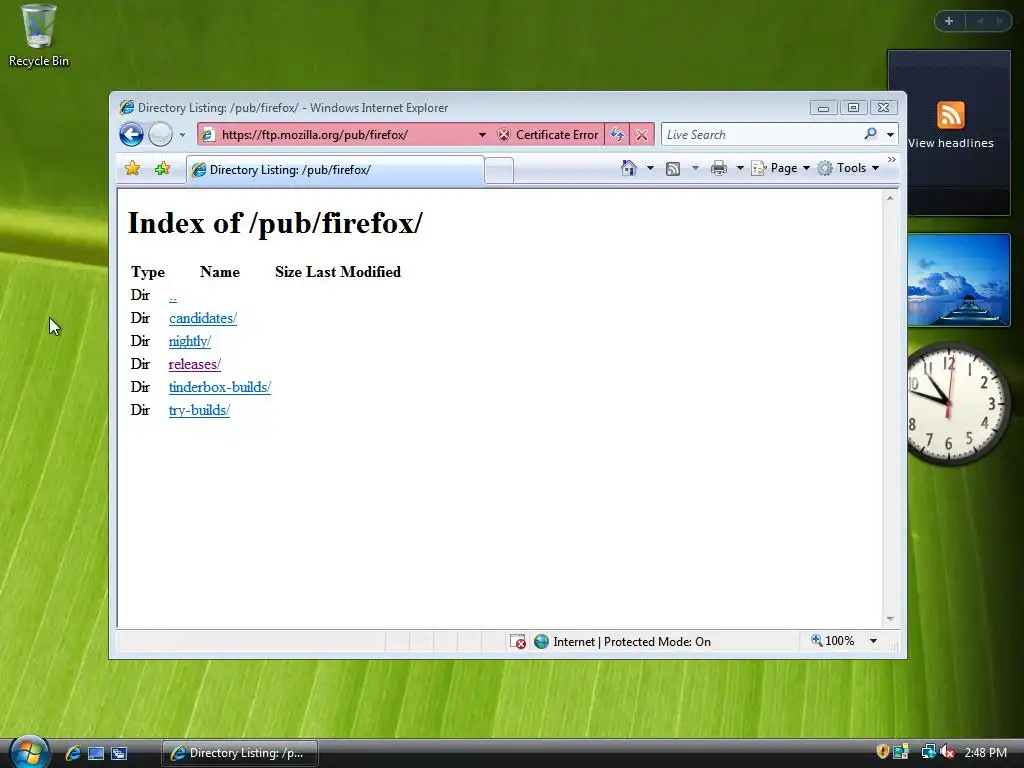Click the popup blocked status bar icon
The height and width of the screenshot is (768, 1024).
(517, 641)
